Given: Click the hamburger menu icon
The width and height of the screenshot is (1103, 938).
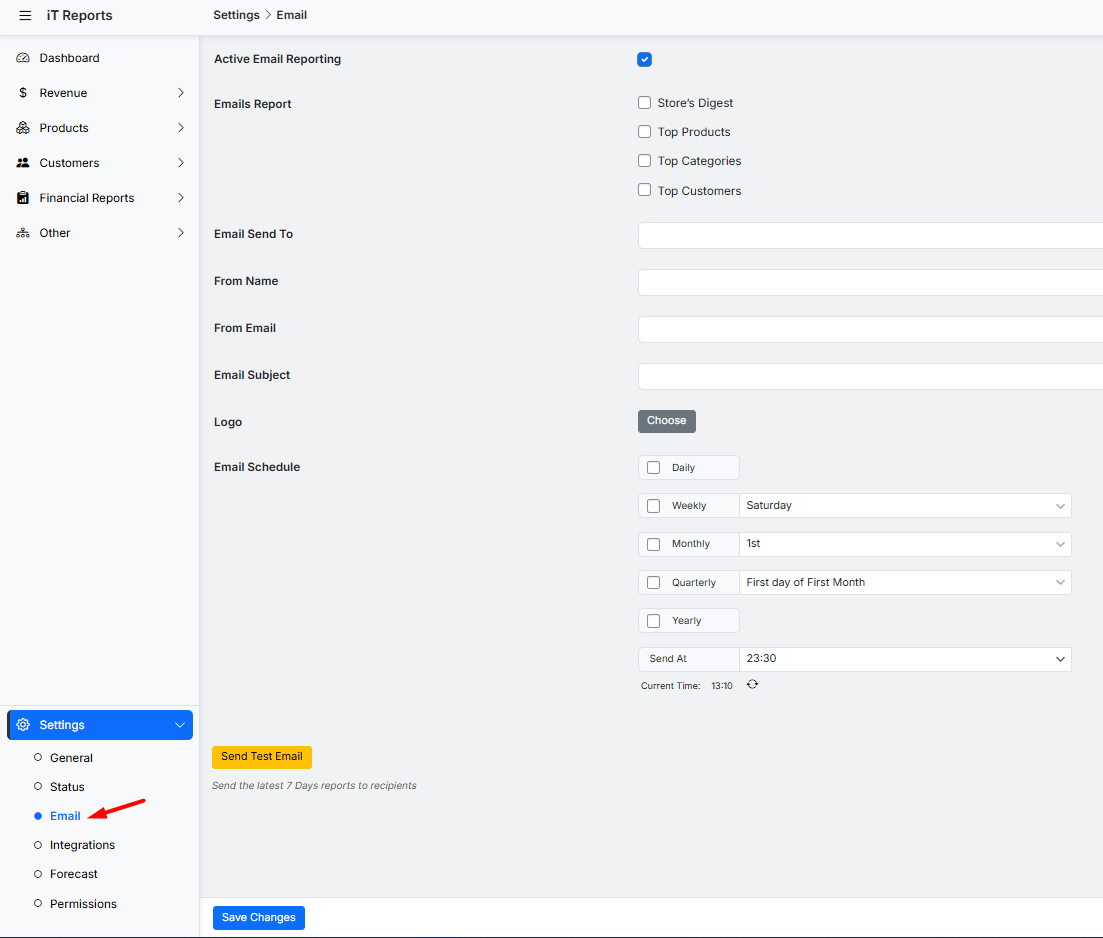Looking at the screenshot, I should 25,16.
